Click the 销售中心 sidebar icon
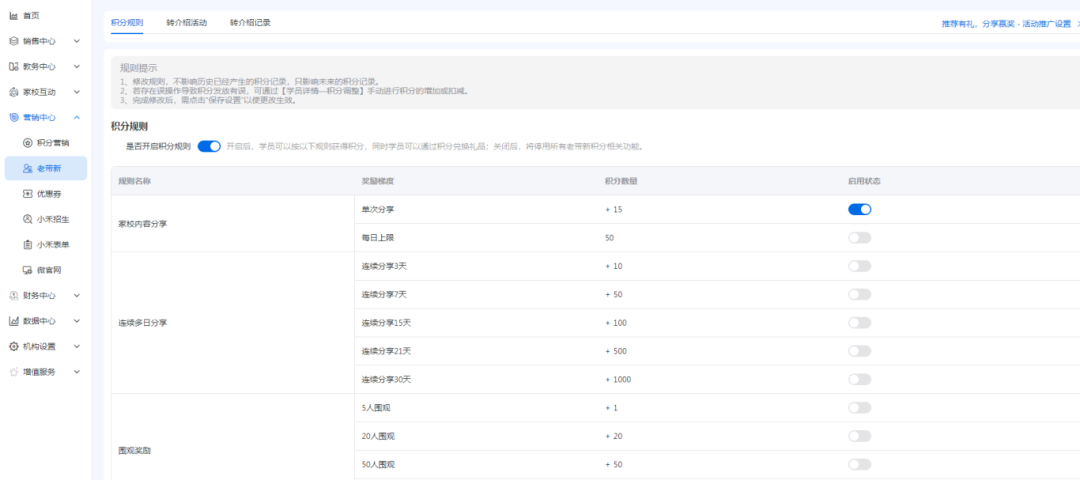 (x=13, y=41)
